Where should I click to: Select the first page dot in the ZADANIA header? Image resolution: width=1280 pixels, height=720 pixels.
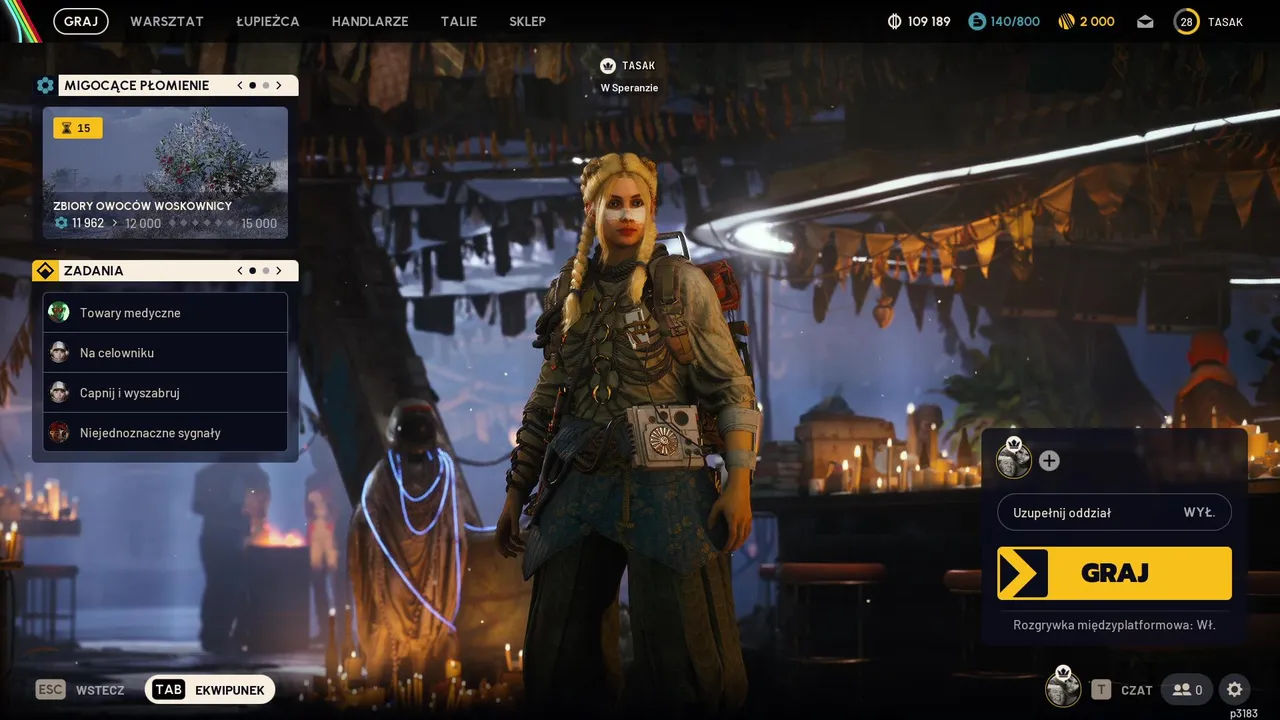click(253, 271)
